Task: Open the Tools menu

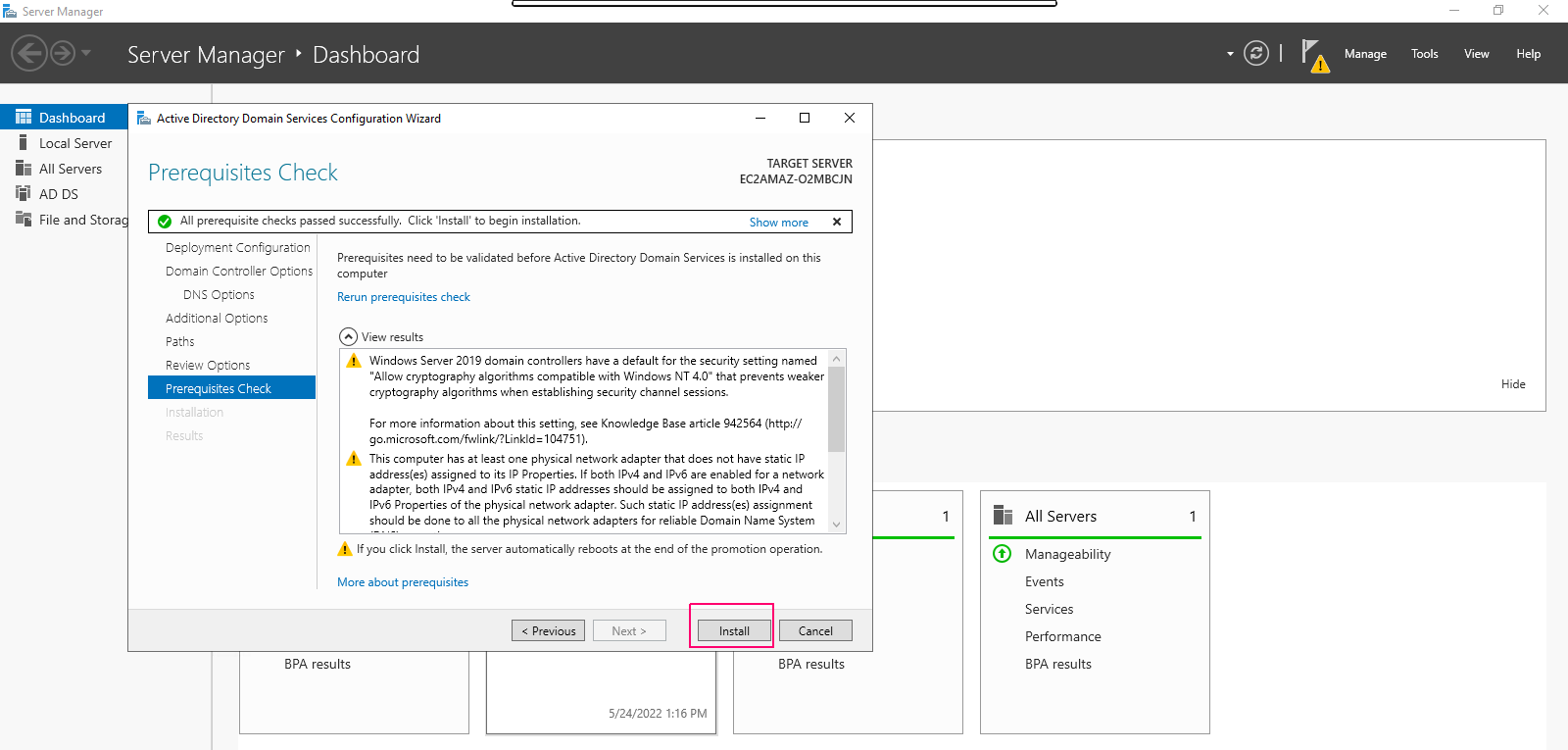Action: click(x=1425, y=54)
